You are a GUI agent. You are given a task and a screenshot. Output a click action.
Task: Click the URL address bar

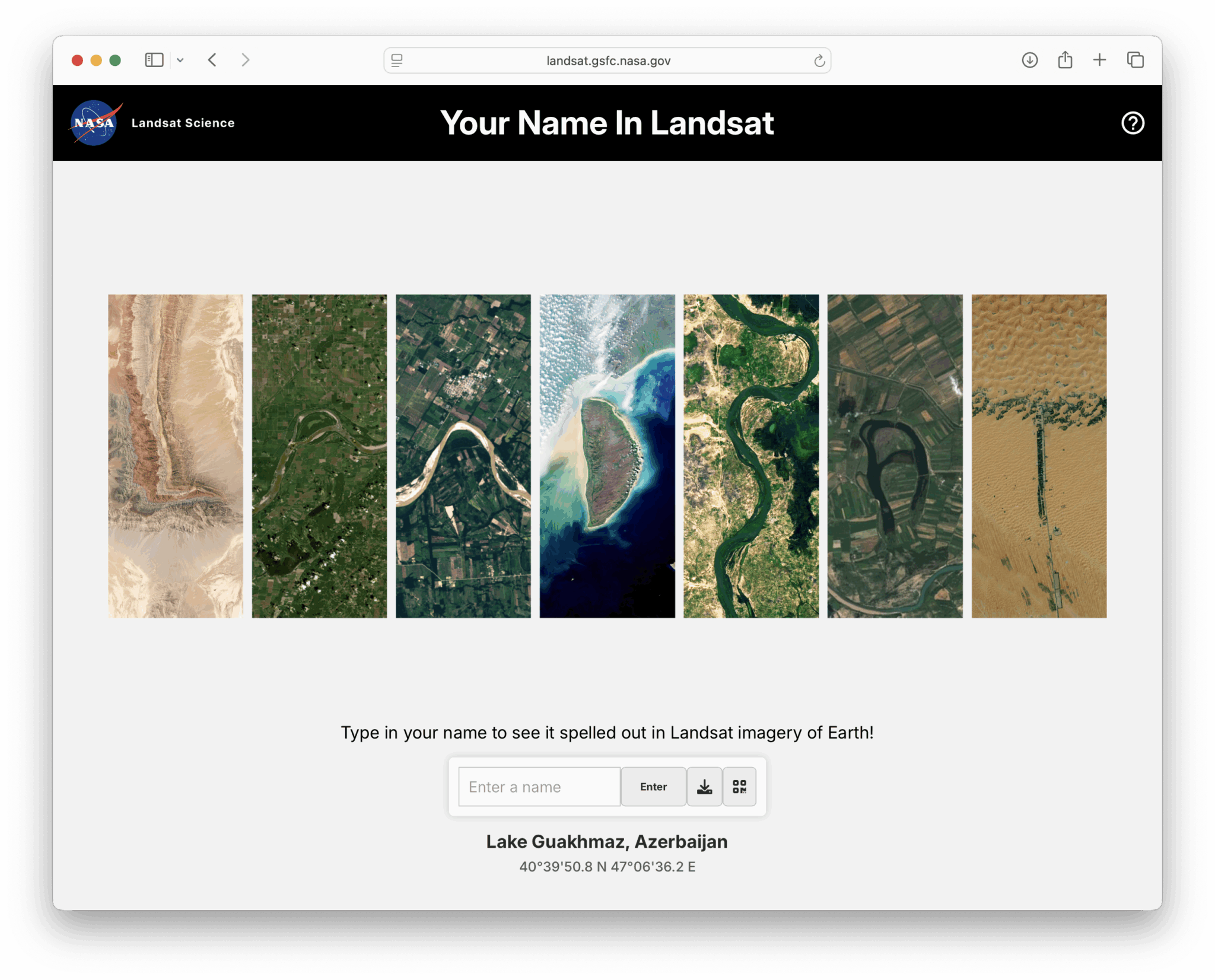point(607,60)
